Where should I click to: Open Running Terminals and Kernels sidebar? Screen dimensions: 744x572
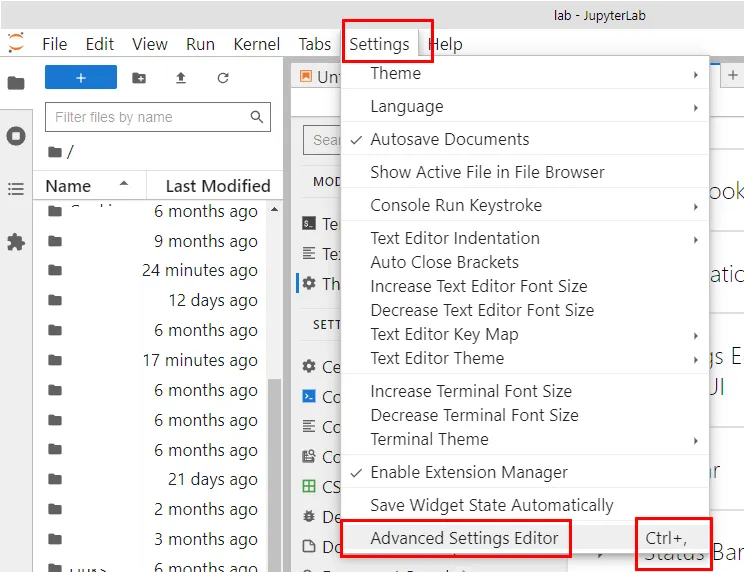(x=16, y=136)
